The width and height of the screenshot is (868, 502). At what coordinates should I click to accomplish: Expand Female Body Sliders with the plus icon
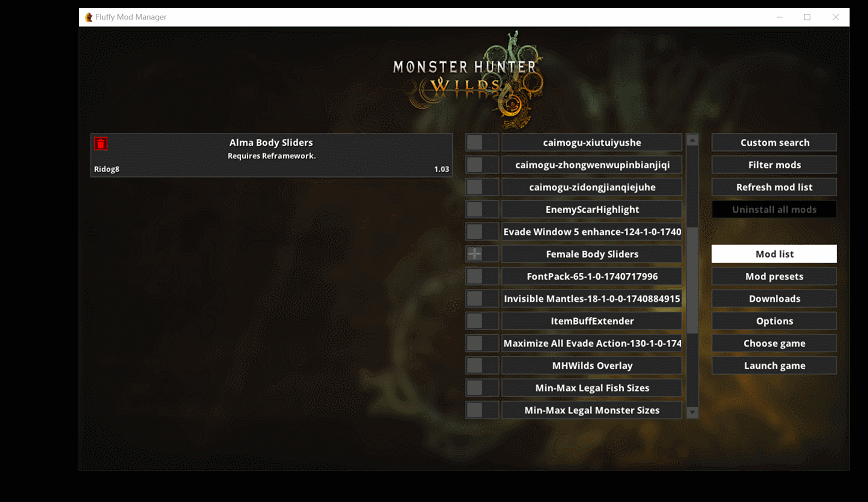click(475, 254)
